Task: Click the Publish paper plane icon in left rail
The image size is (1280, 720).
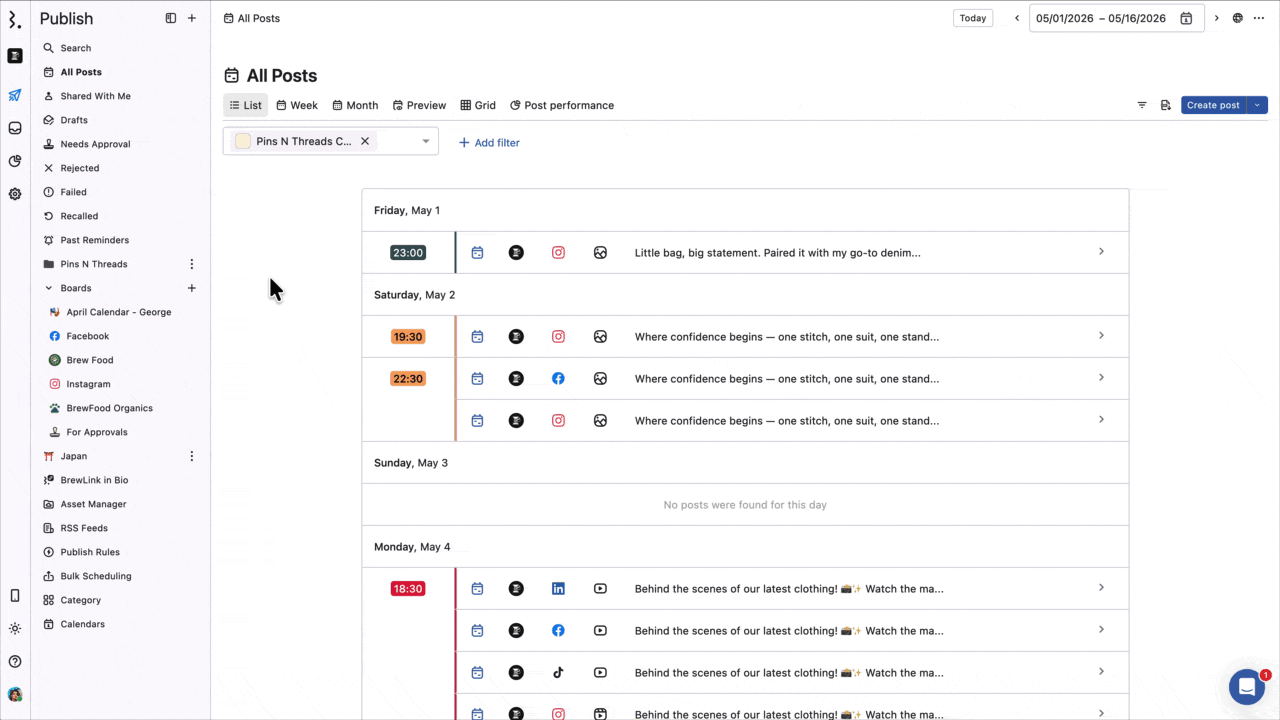Action: tap(15, 96)
